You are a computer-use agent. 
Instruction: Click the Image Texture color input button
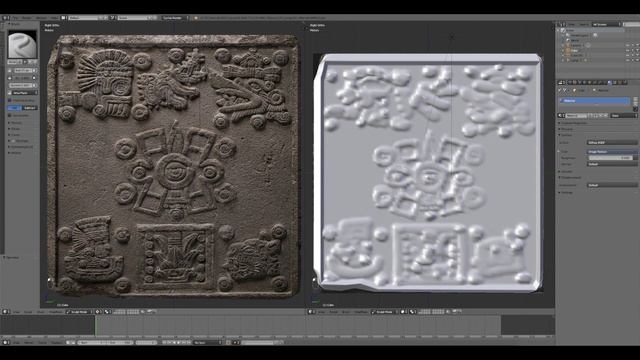point(612,152)
